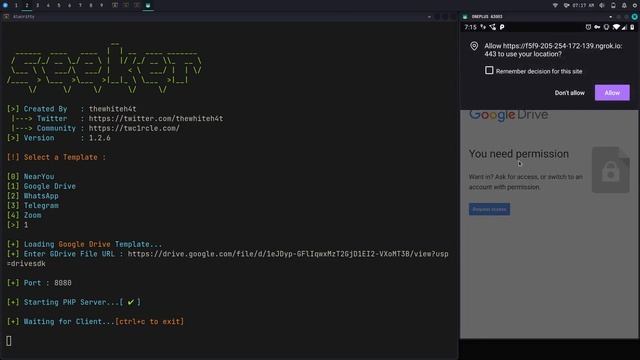Click the Version 1.2.6 line
Image resolution: width=640 pixels, height=360 pixels.
58,138
